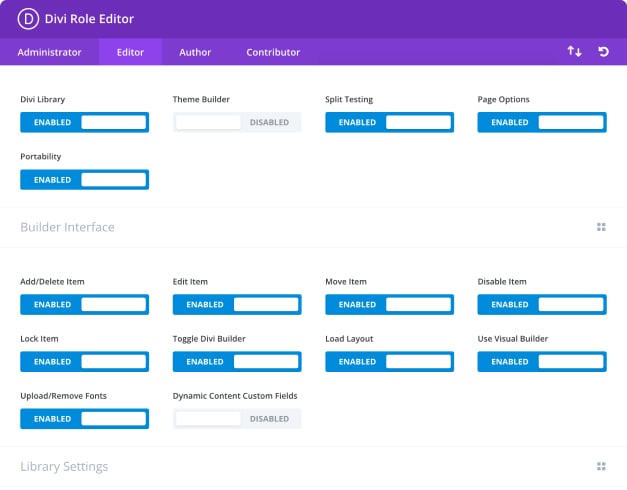Enable Dynamic Content Custom Fields toggle
The image size is (627, 490).
(237, 419)
